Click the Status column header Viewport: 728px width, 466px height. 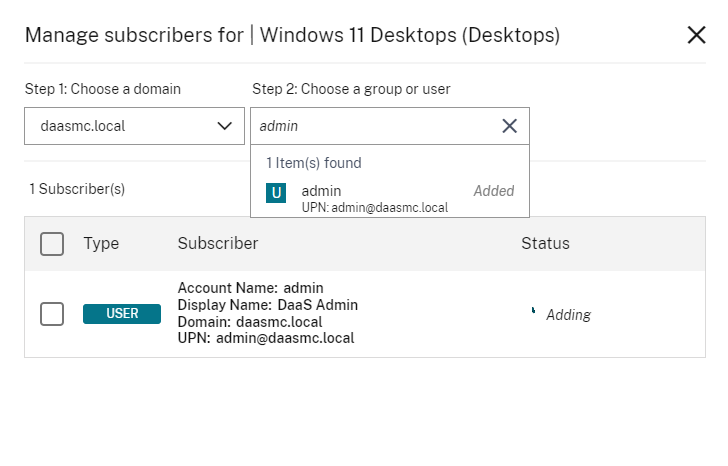(x=545, y=243)
